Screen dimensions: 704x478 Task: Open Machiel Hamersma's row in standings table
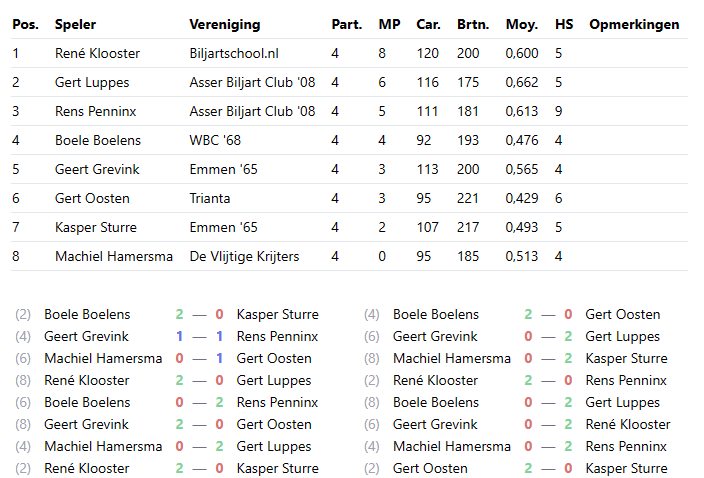pyautogui.click(x=113, y=256)
